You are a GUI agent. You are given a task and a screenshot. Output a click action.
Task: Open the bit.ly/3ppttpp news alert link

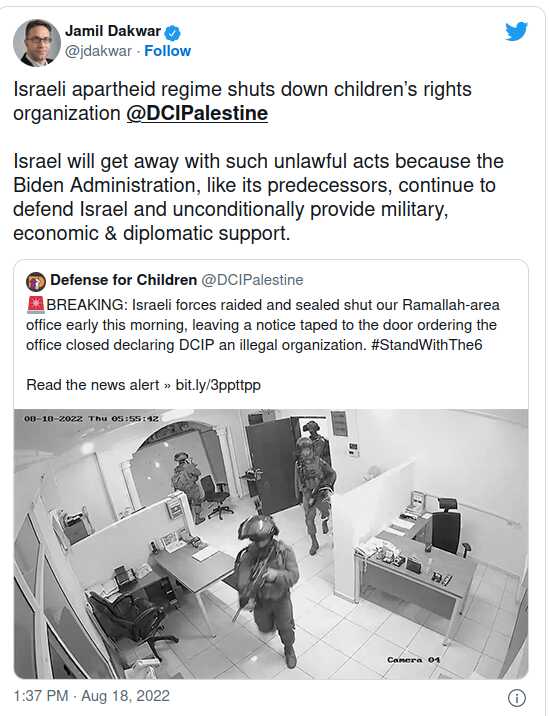pos(218,385)
